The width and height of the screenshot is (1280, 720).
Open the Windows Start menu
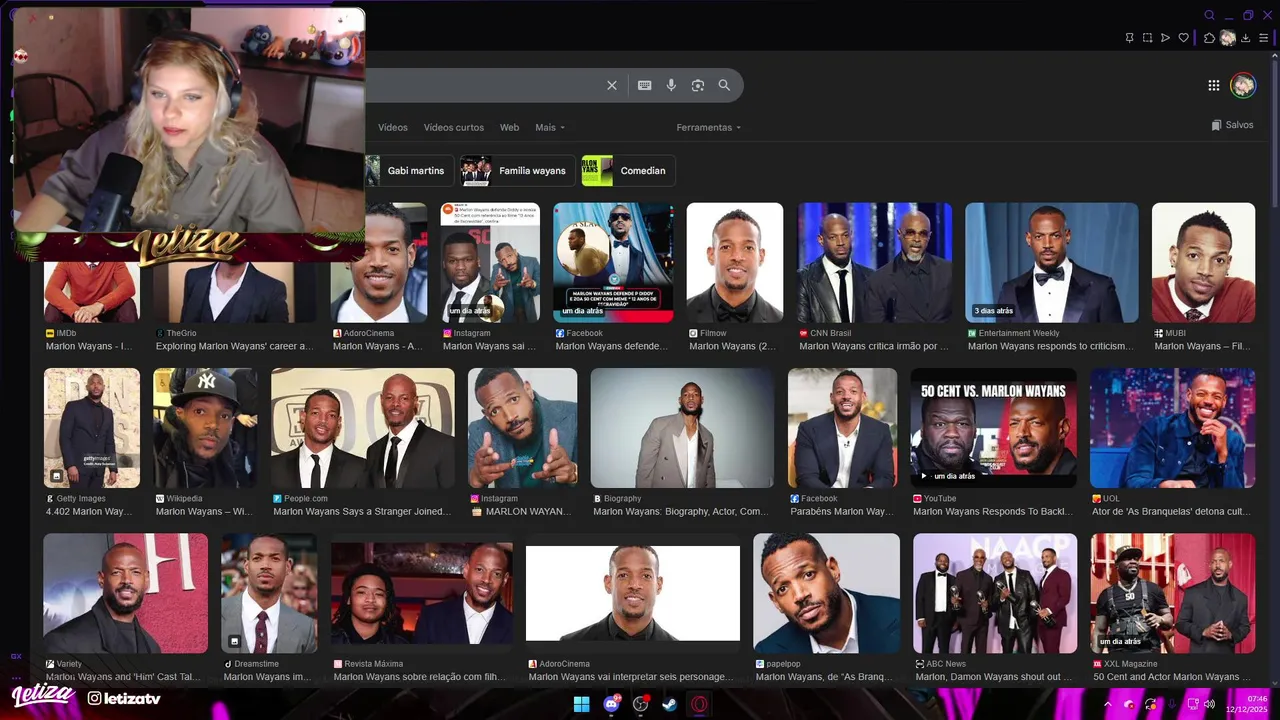[x=581, y=704]
